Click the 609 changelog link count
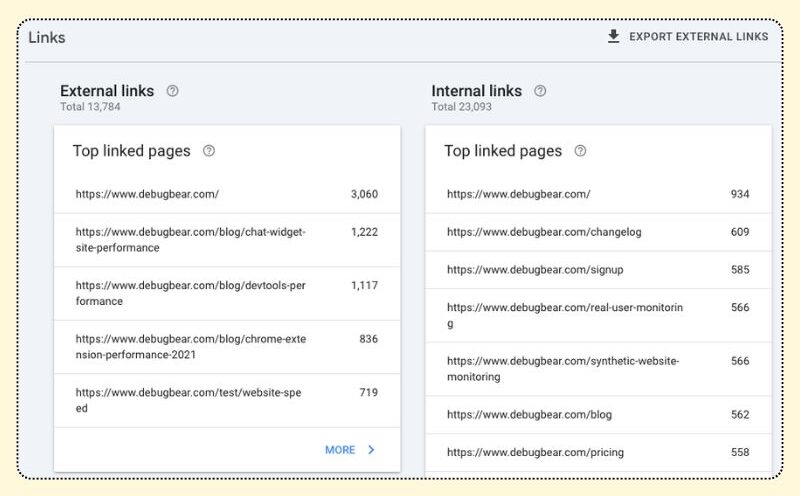800x496 pixels. [740, 232]
